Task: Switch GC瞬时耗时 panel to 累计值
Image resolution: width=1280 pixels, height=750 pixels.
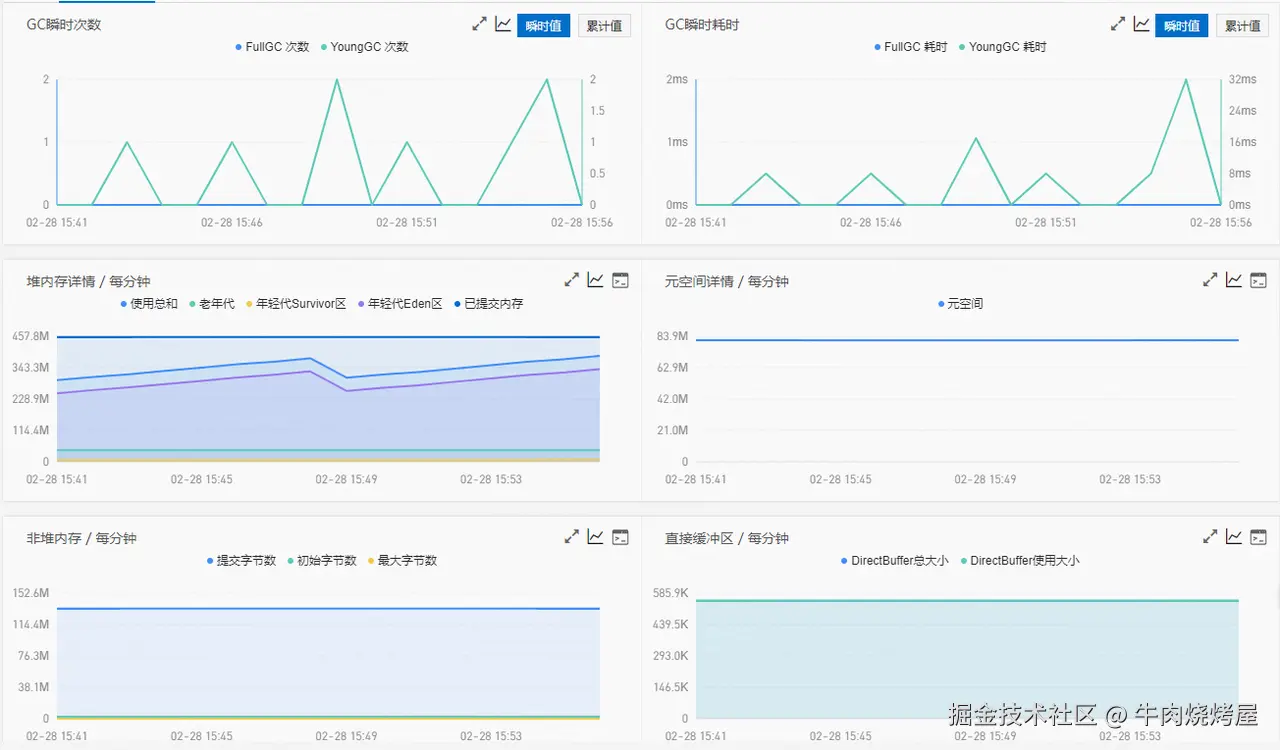Action: coord(1243,26)
